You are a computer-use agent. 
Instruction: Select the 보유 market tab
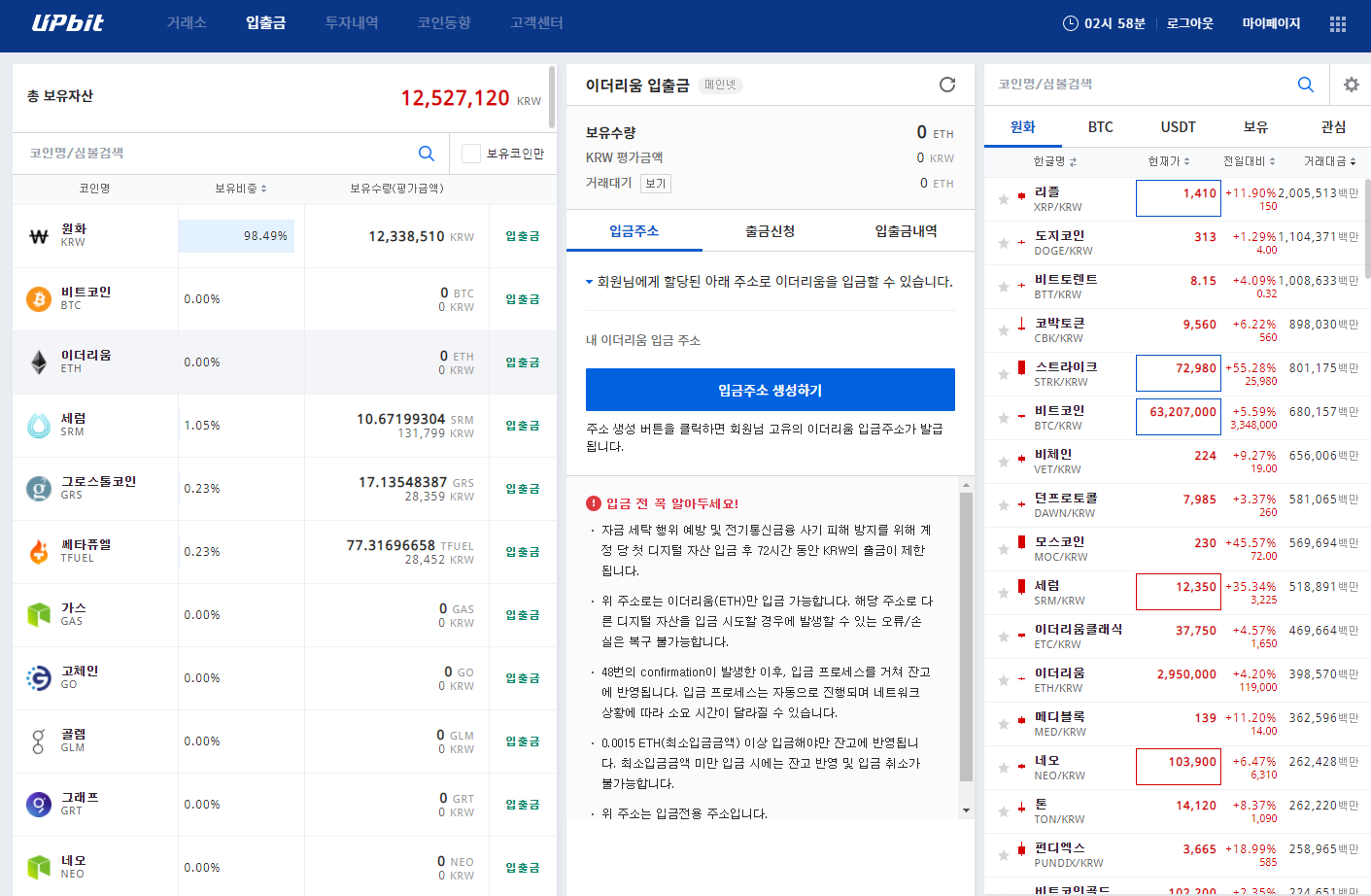click(x=1256, y=127)
